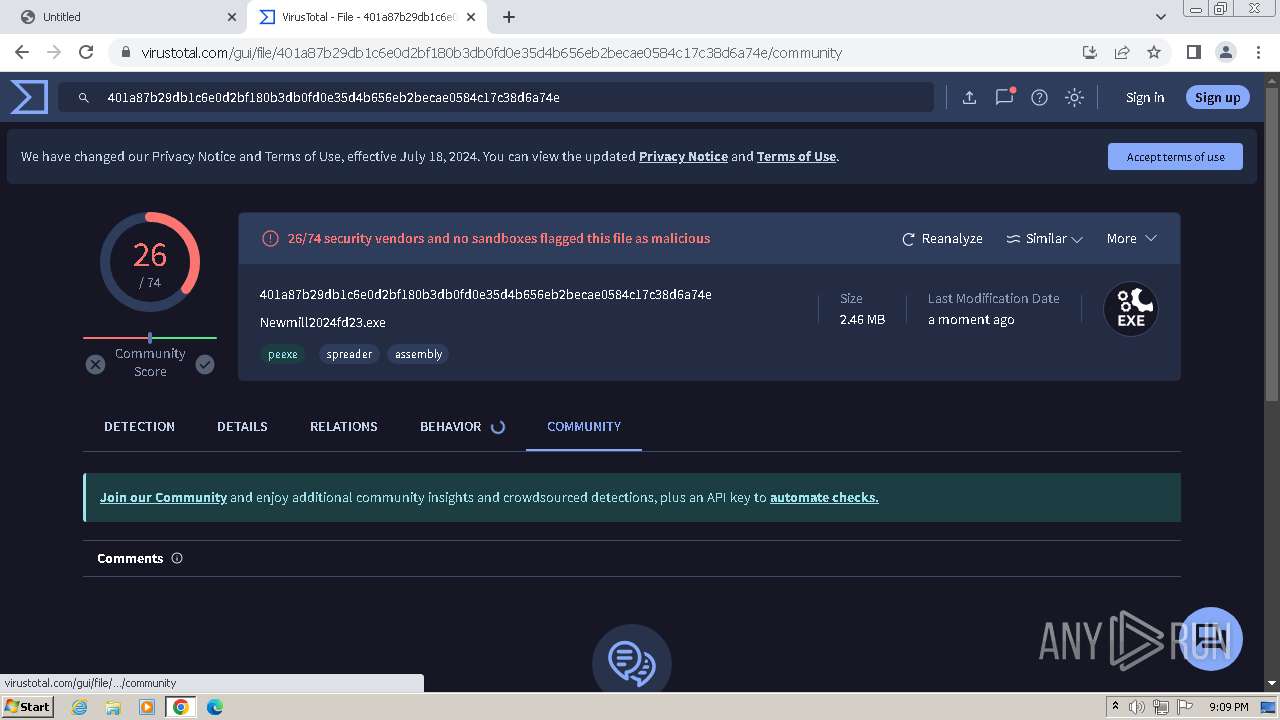The image size is (1280, 720).
Task: Switch to the BEHAVIOR tab
Action: (x=451, y=426)
